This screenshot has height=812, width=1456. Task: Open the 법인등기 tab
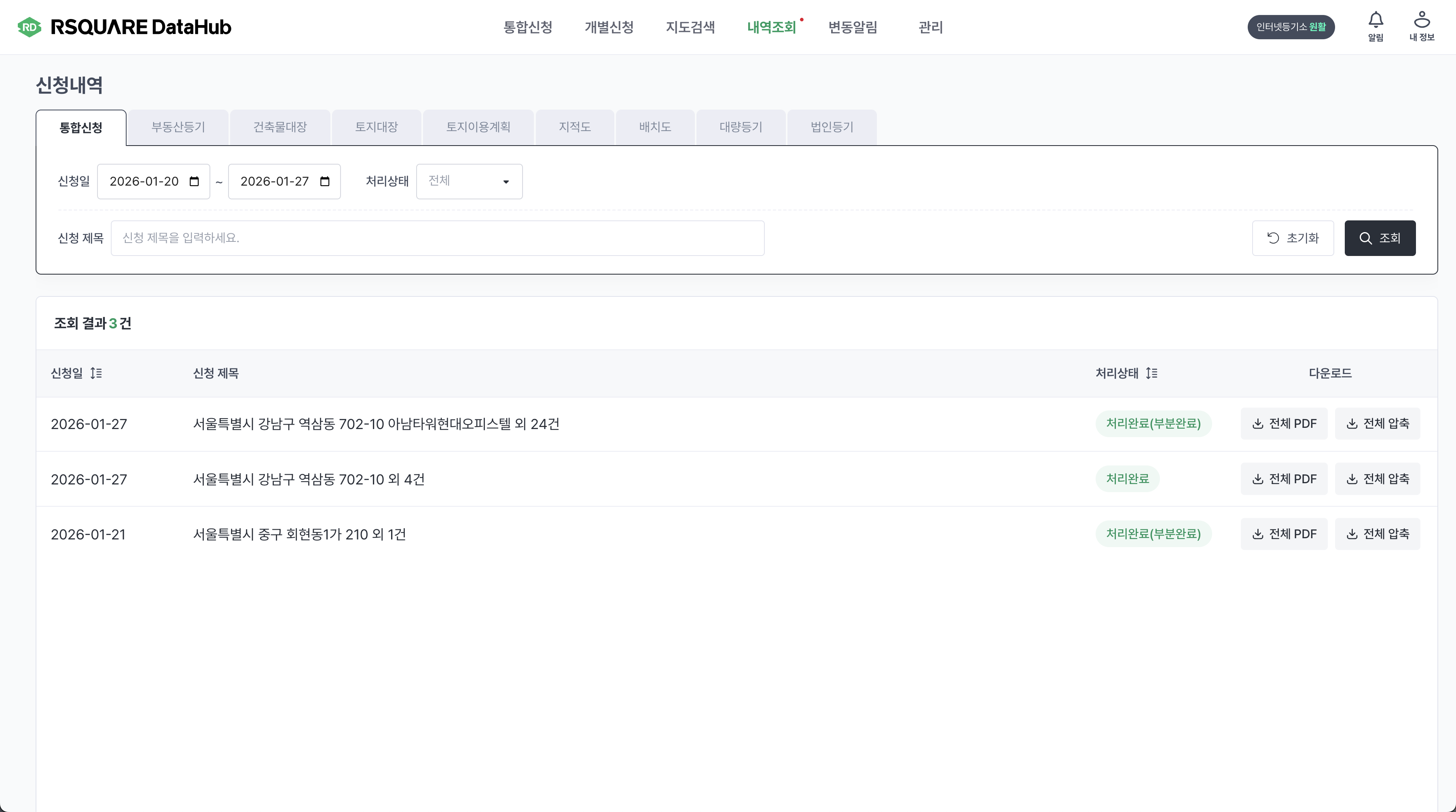tap(832, 127)
